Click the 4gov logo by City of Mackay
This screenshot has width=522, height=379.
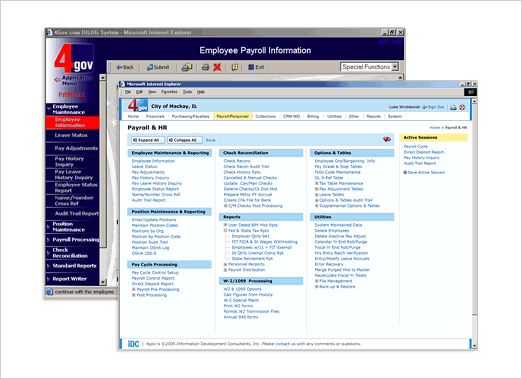(138, 105)
